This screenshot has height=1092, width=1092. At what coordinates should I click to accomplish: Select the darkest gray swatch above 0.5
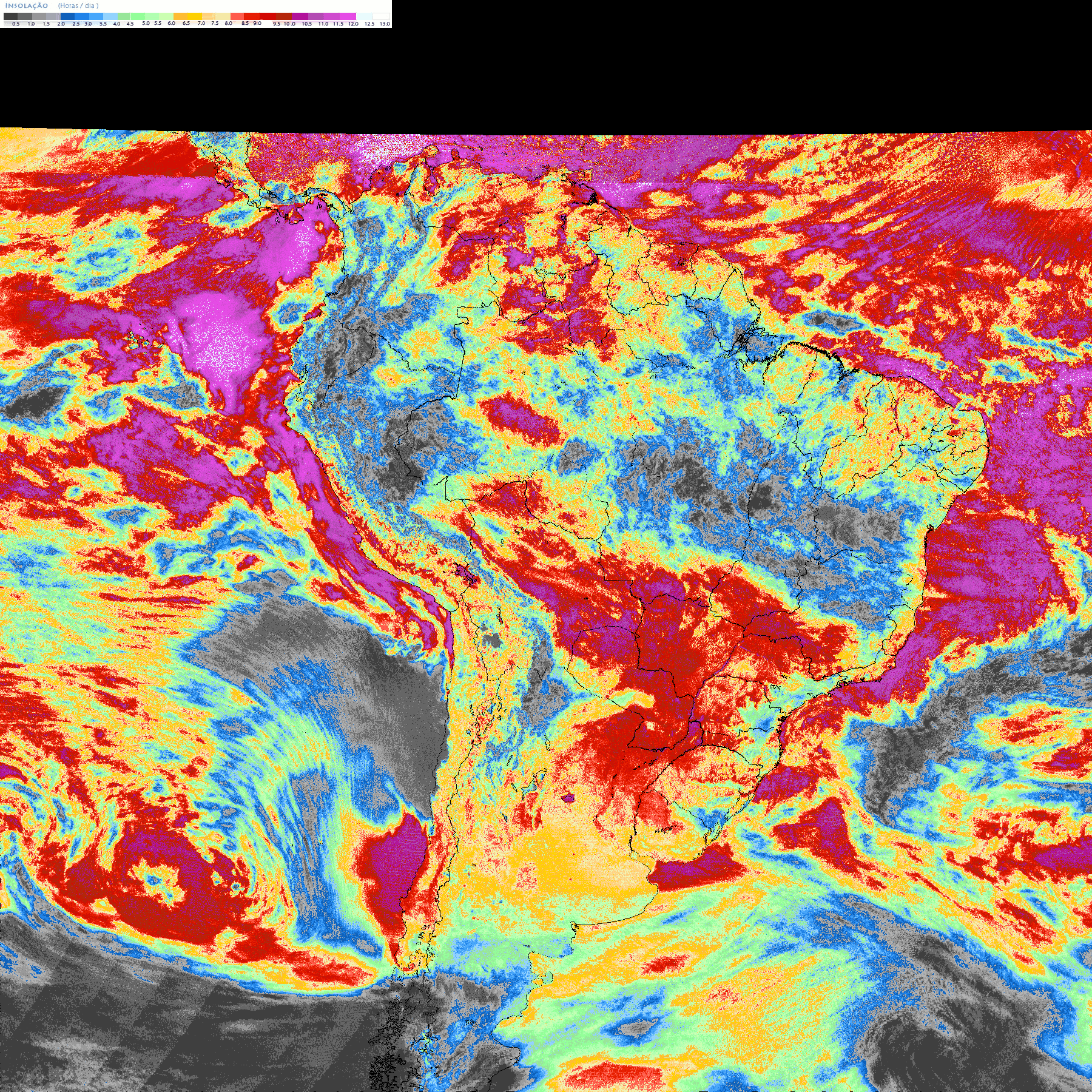click(10, 16)
